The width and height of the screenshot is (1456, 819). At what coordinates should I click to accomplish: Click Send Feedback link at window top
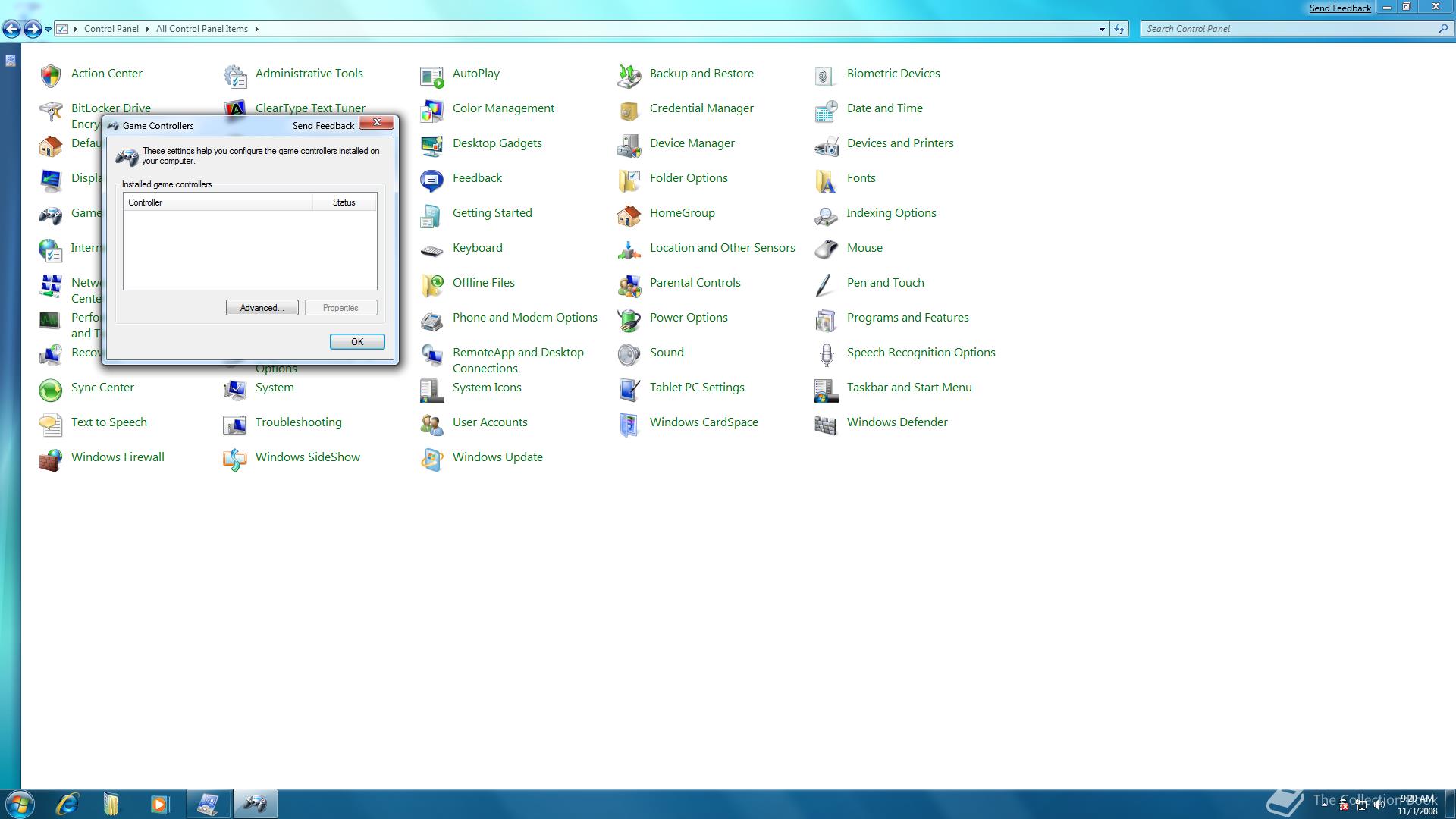point(1340,8)
